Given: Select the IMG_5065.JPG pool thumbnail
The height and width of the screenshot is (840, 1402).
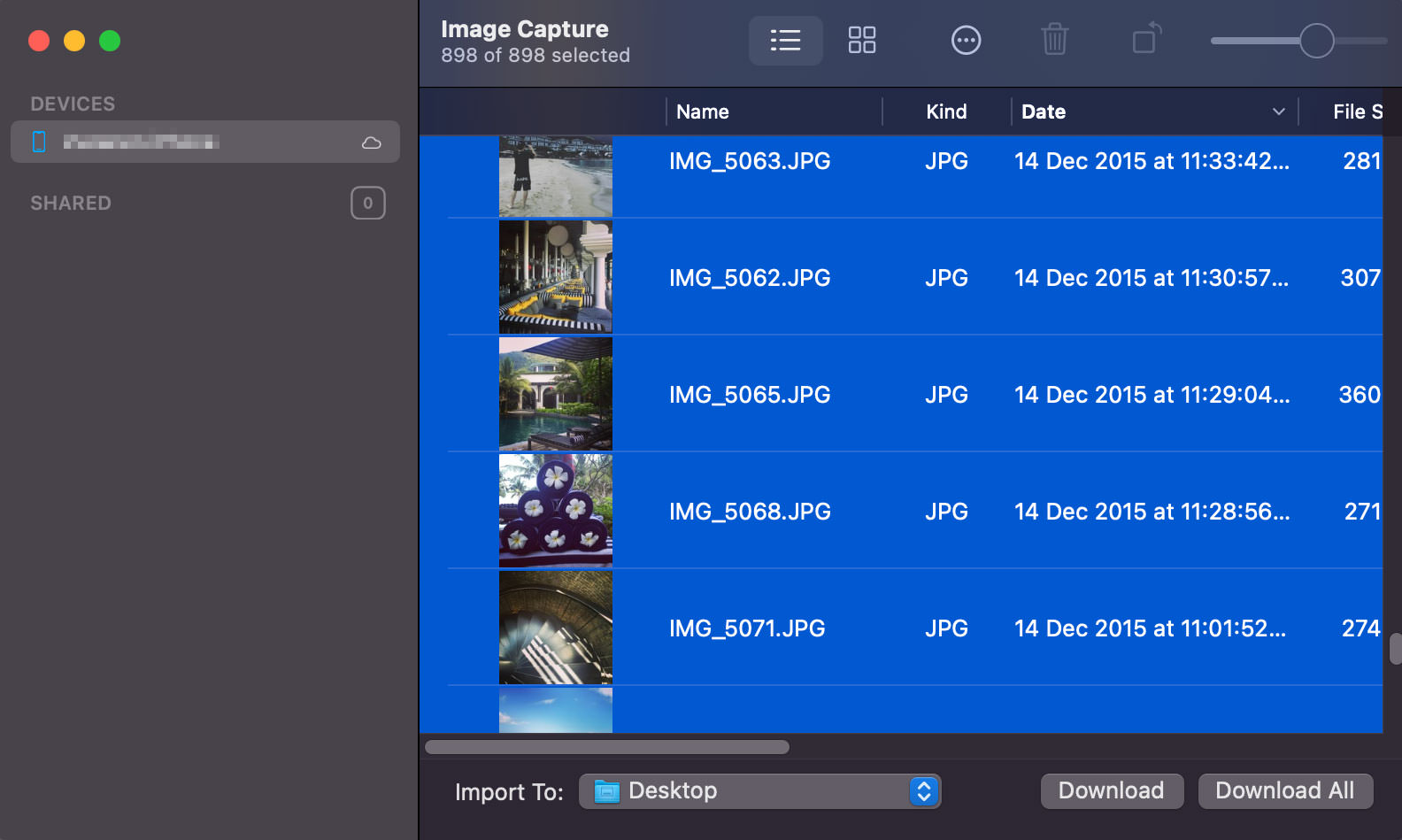Looking at the screenshot, I should click(x=556, y=394).
